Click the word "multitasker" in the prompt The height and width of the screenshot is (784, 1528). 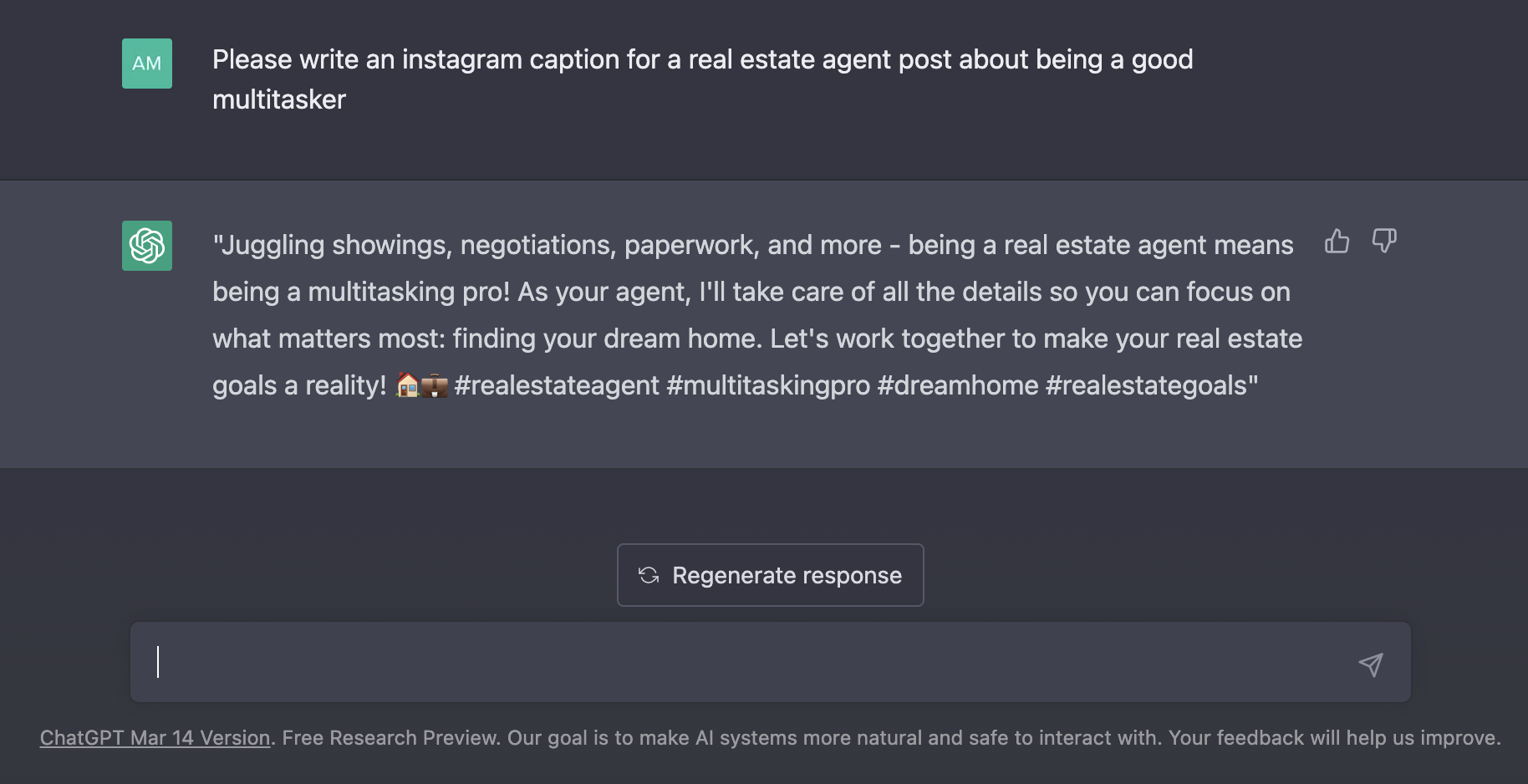click(x=279, y=99)
